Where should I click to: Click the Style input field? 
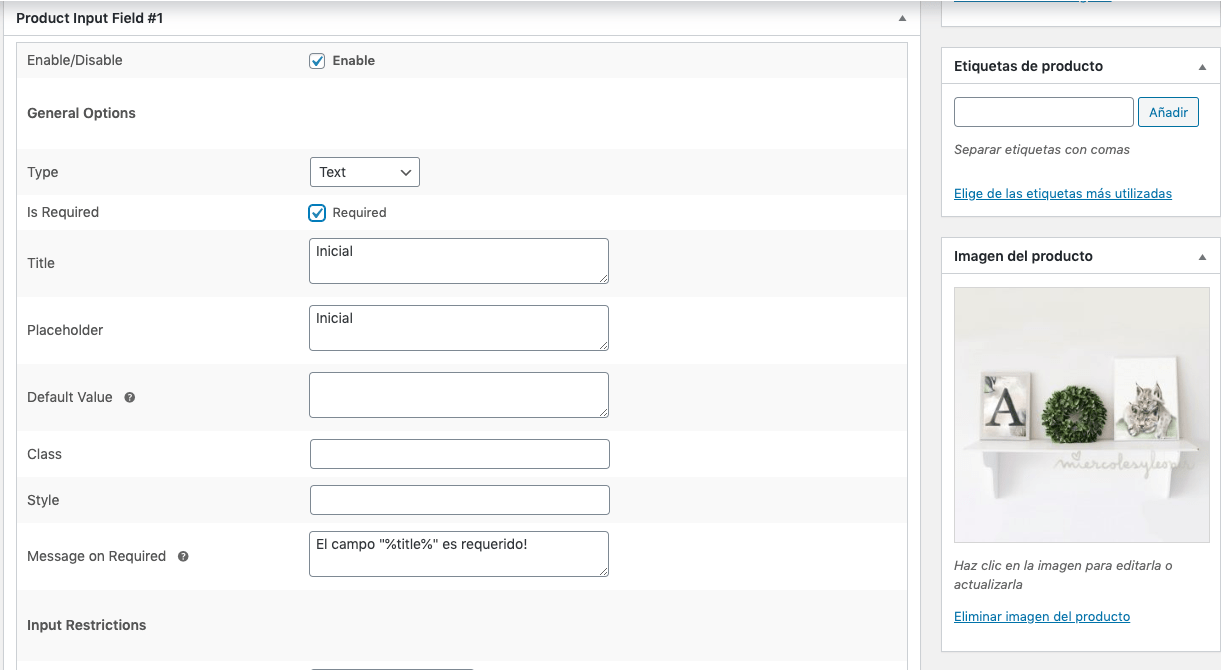tap(460, 500)
